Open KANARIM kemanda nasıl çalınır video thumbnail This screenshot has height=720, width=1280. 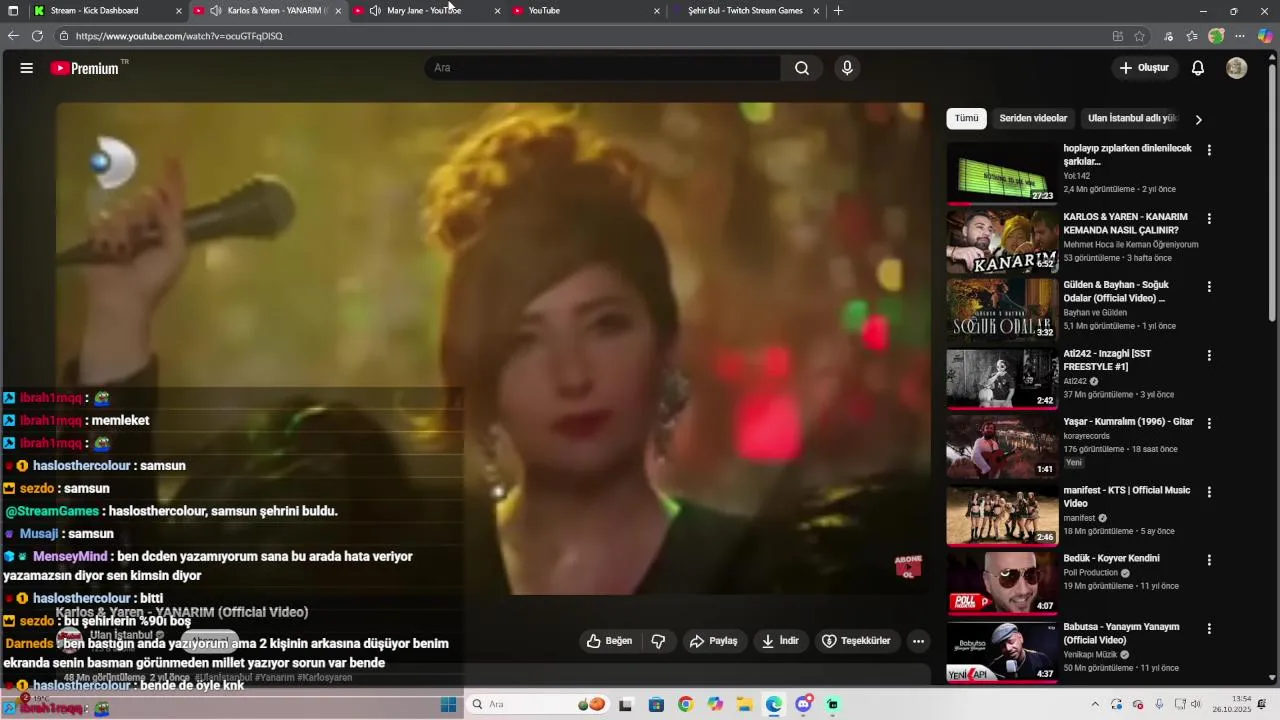(1002, 241)
